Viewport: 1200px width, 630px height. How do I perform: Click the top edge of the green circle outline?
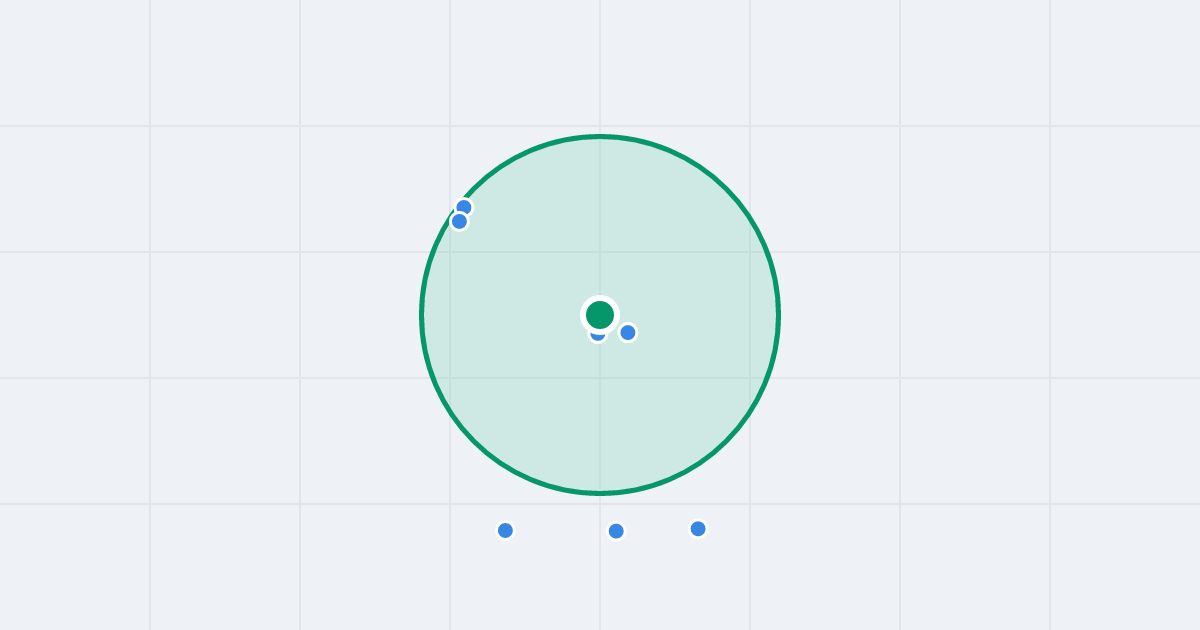pos(600,136)
